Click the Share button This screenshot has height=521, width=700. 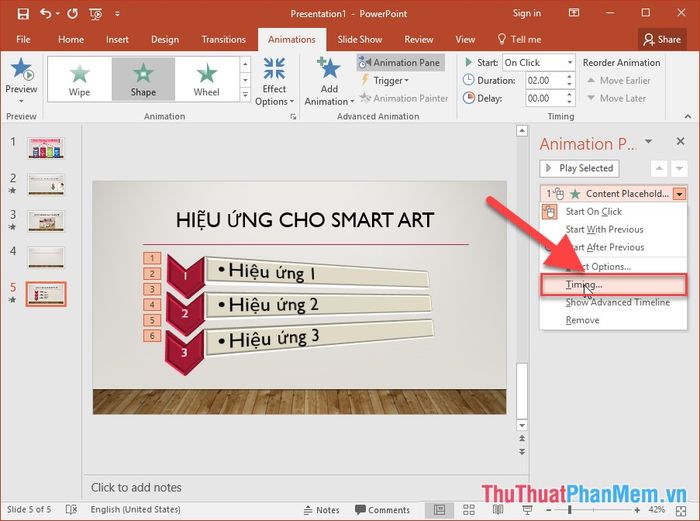[662, 39]
